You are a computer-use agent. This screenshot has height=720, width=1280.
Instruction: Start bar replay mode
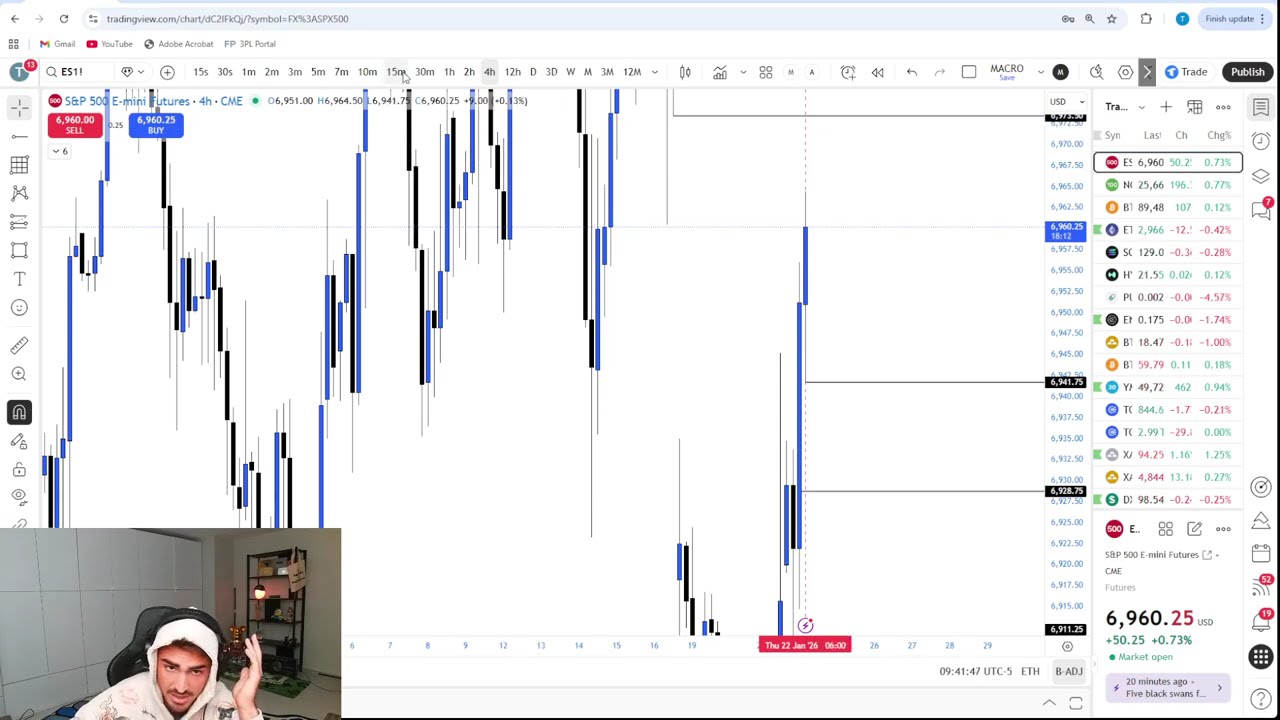878,72
